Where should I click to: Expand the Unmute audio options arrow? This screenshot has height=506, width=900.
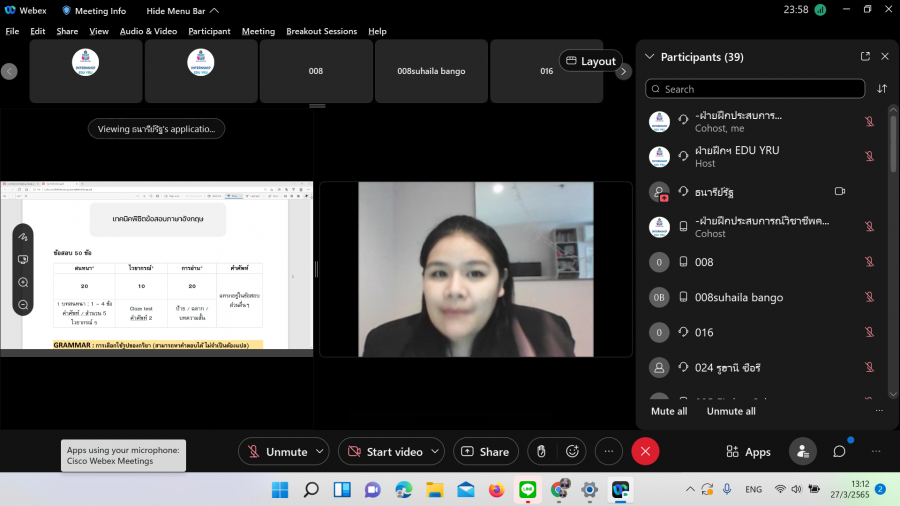point(320,452)
